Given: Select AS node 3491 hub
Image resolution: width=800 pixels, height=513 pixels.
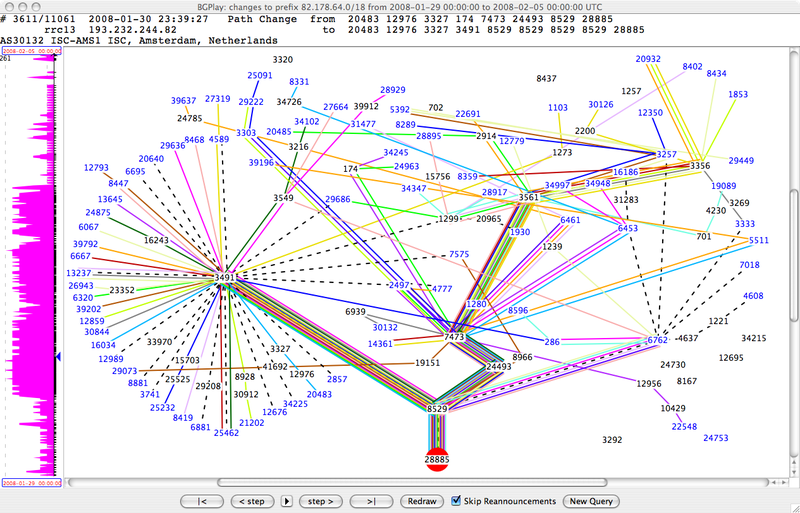Looking at the screenshot, I should coord(224,278).
